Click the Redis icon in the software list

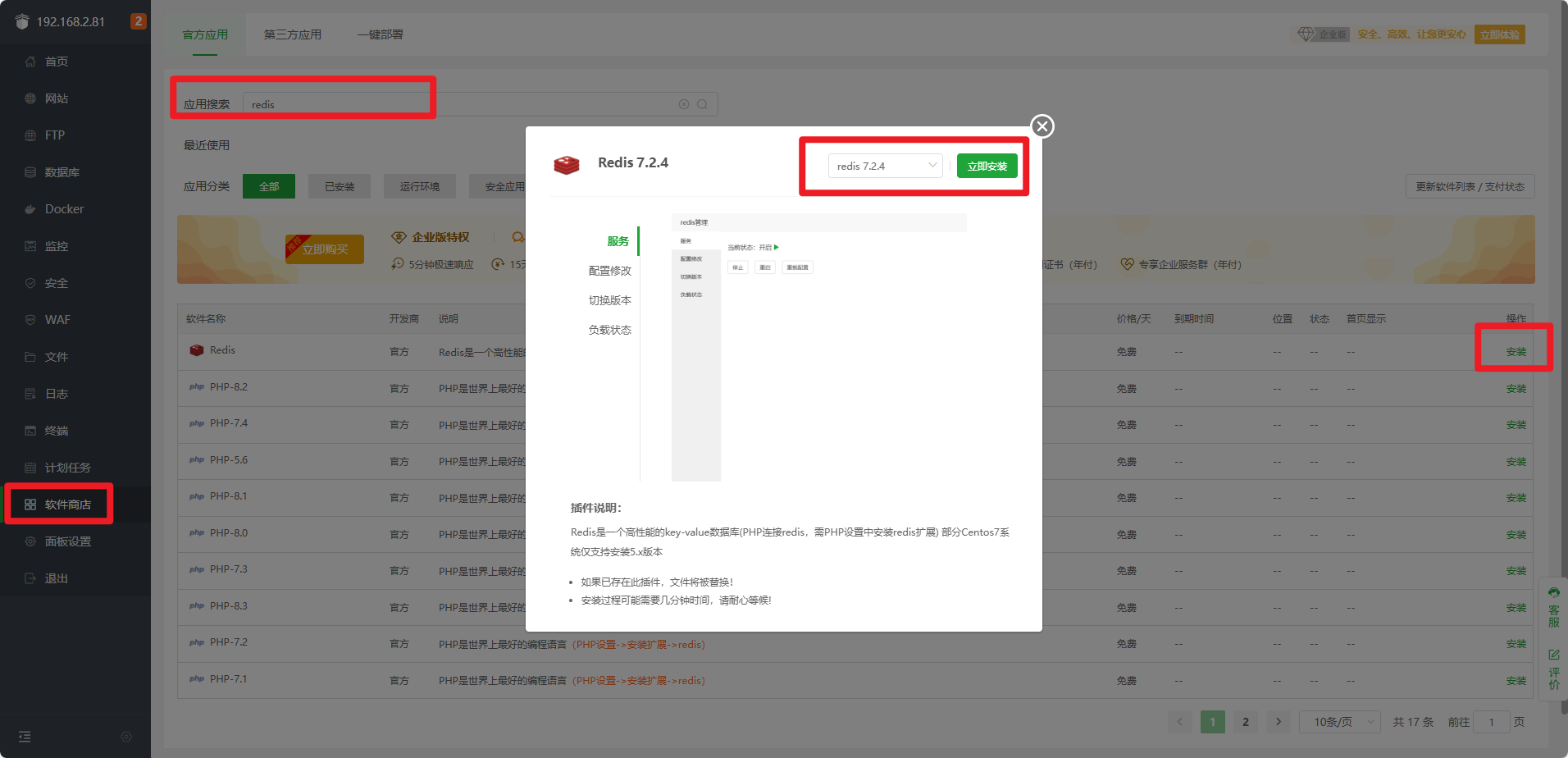[197, 350]
